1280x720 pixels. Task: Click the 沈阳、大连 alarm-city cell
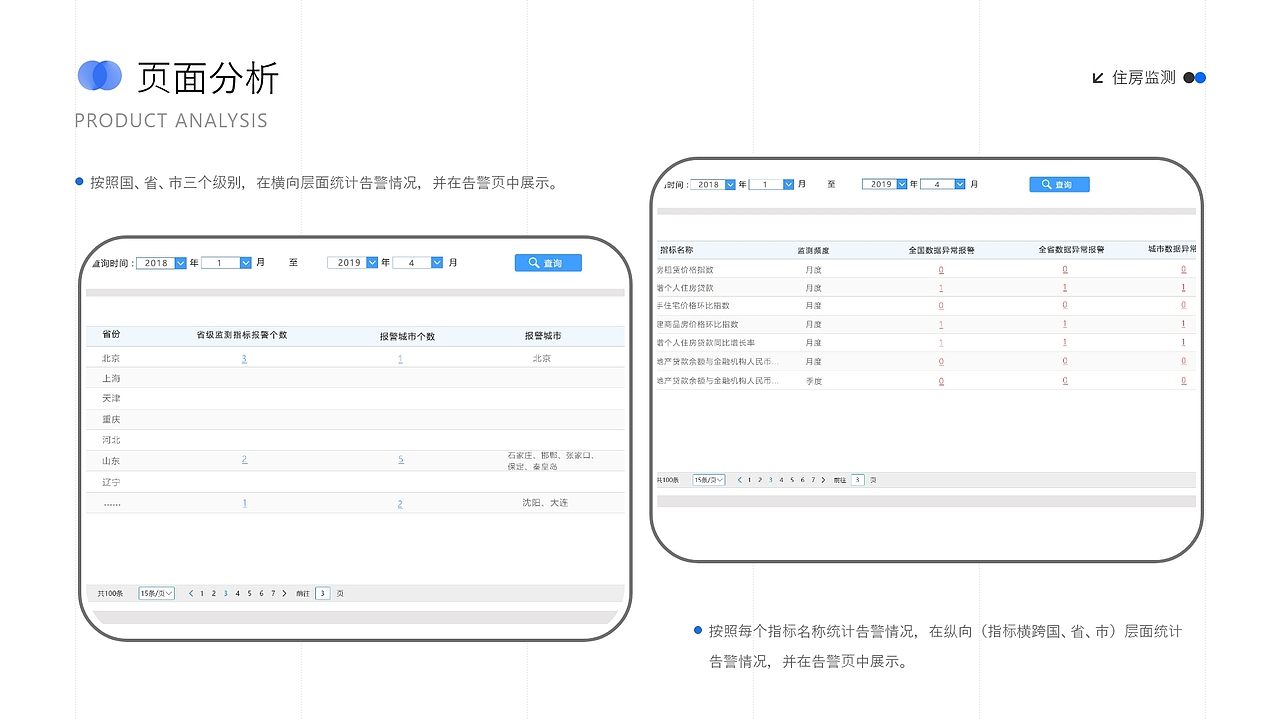[x=545, y=503]
